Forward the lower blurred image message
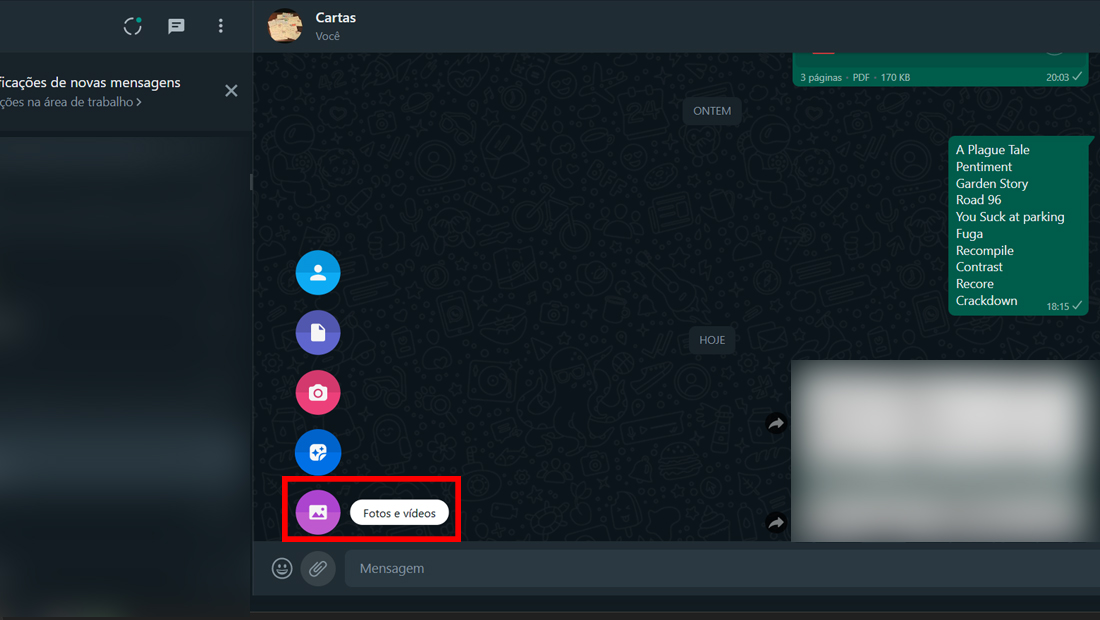Screen dimensions: 1100x620 pyautogui.click(x=776, y=523)
